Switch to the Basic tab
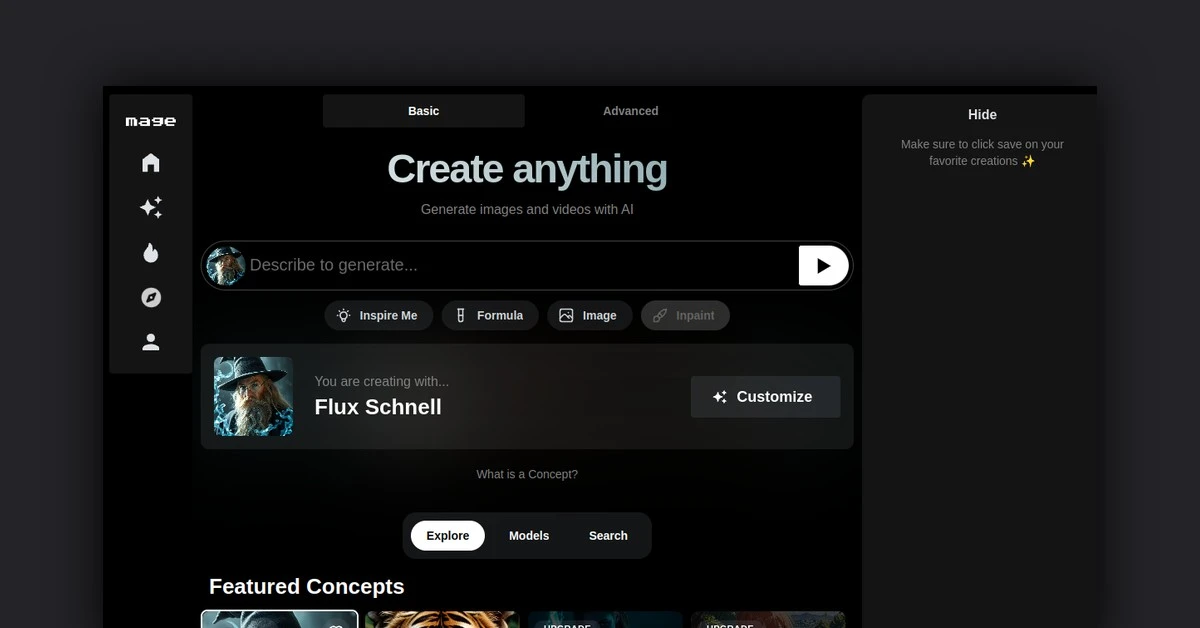This screenshot has height=628, width=1200. click(423, 111)
